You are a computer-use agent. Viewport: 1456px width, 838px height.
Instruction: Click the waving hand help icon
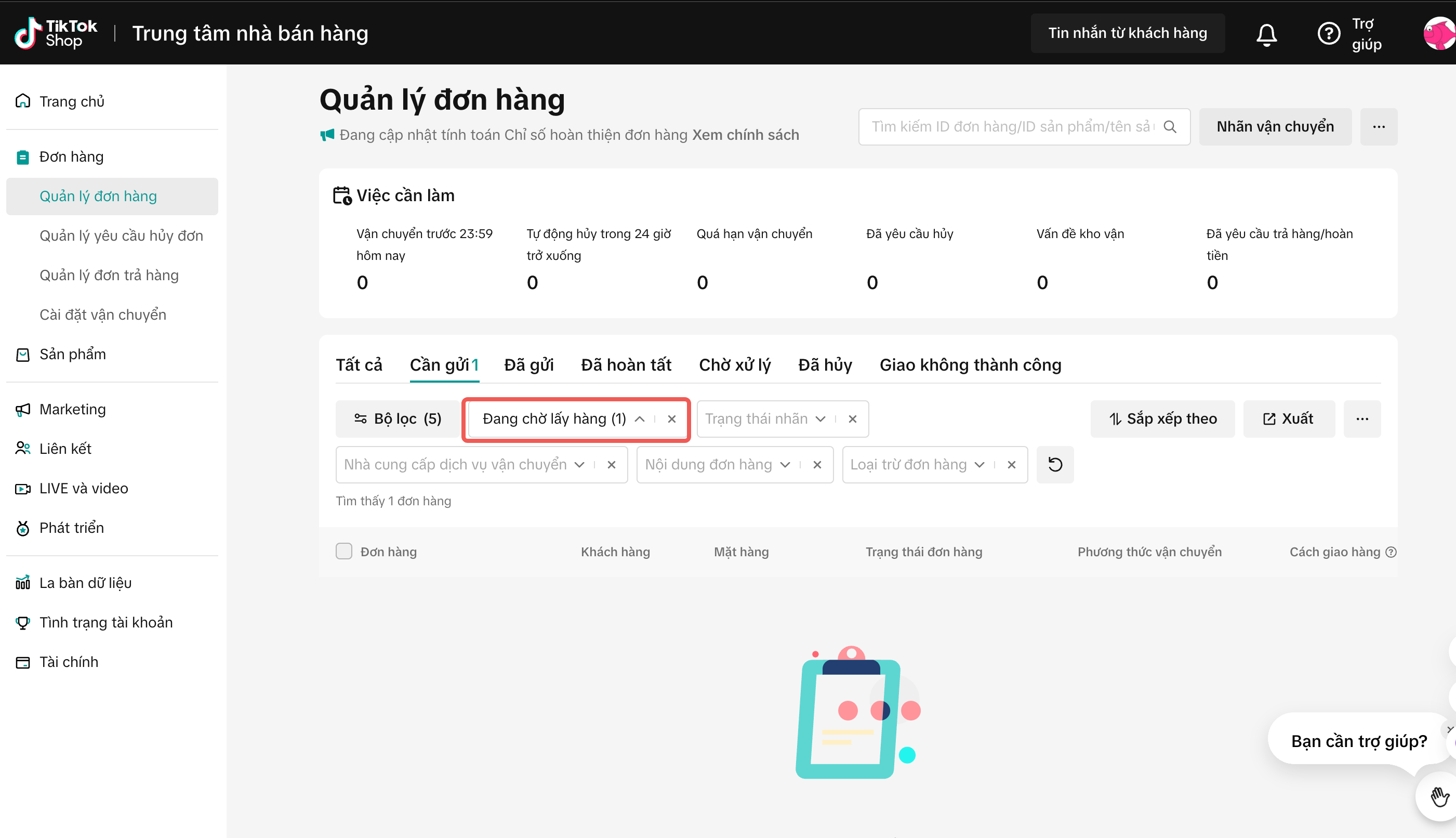pyautogui.click(x=1439, y=797)
